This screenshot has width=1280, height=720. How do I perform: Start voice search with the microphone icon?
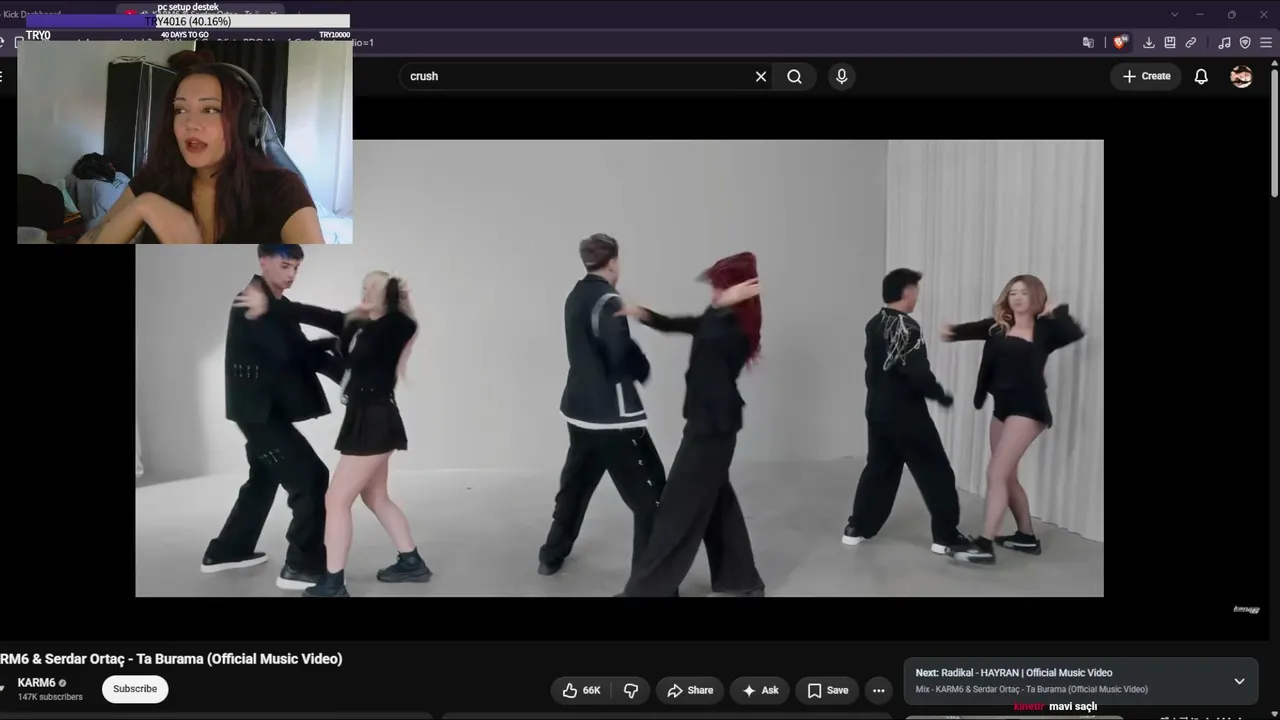click(841, 76)
